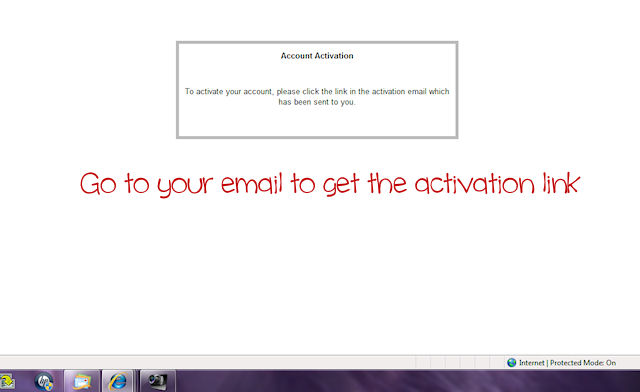Viewport: 640px width, 392px height.
Task: Click the word 'activation' in red text
Action: point(475,184)
